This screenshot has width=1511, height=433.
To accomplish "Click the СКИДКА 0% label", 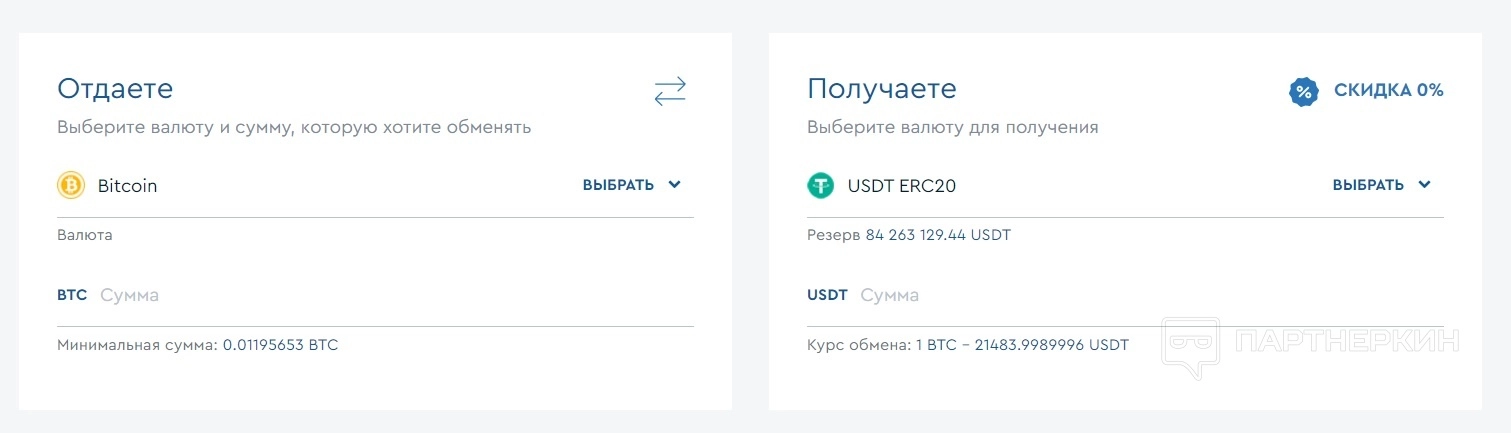I will click(1388, 90).
